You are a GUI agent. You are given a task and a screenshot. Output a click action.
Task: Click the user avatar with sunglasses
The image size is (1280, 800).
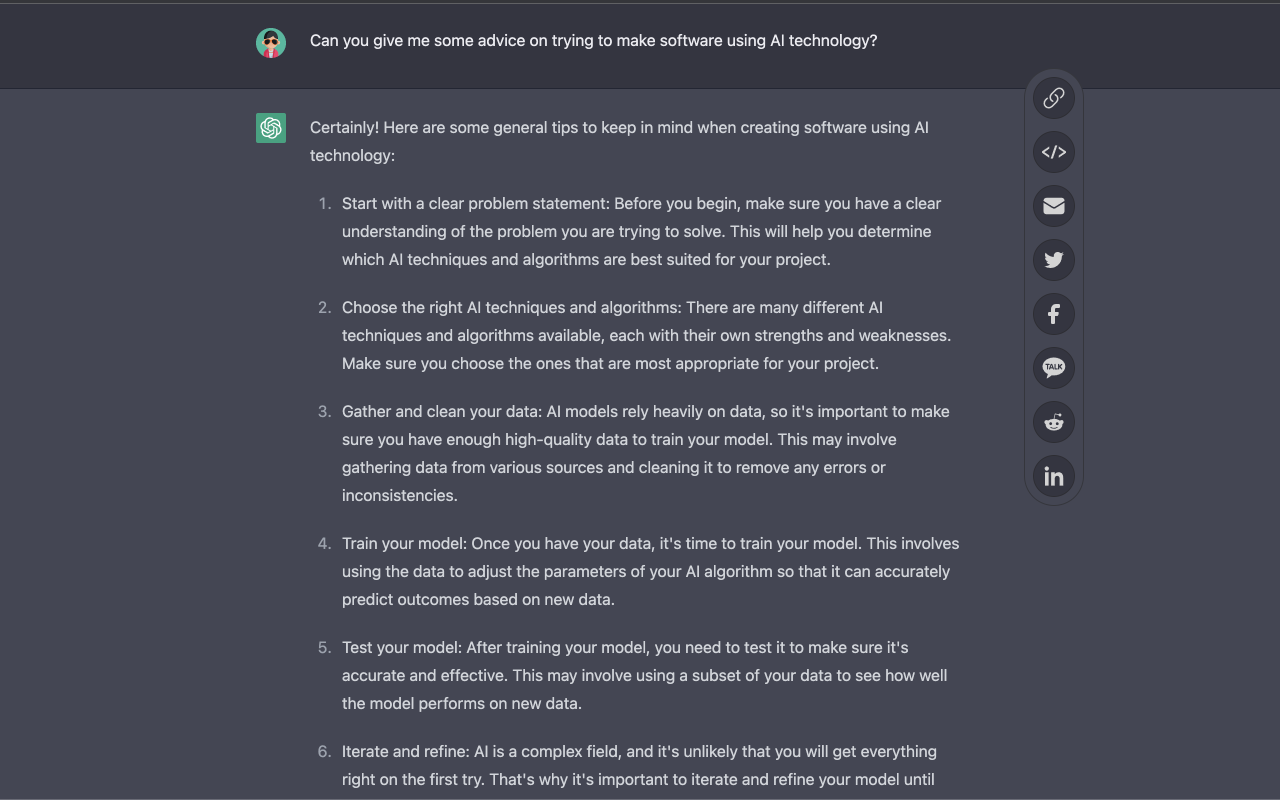coord(271,43)
